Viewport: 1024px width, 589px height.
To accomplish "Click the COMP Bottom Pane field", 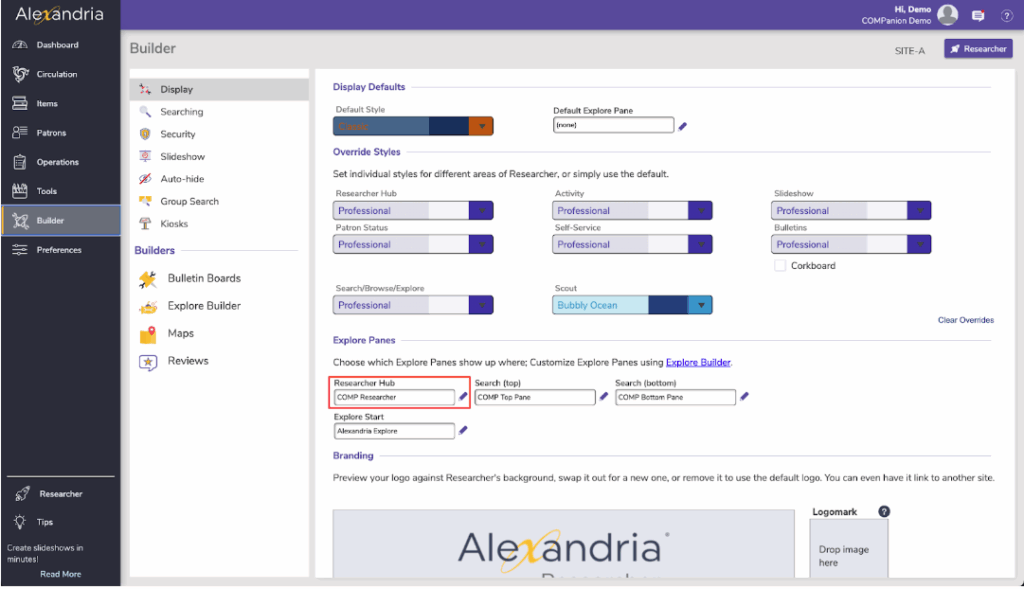I will coord(675,397).
